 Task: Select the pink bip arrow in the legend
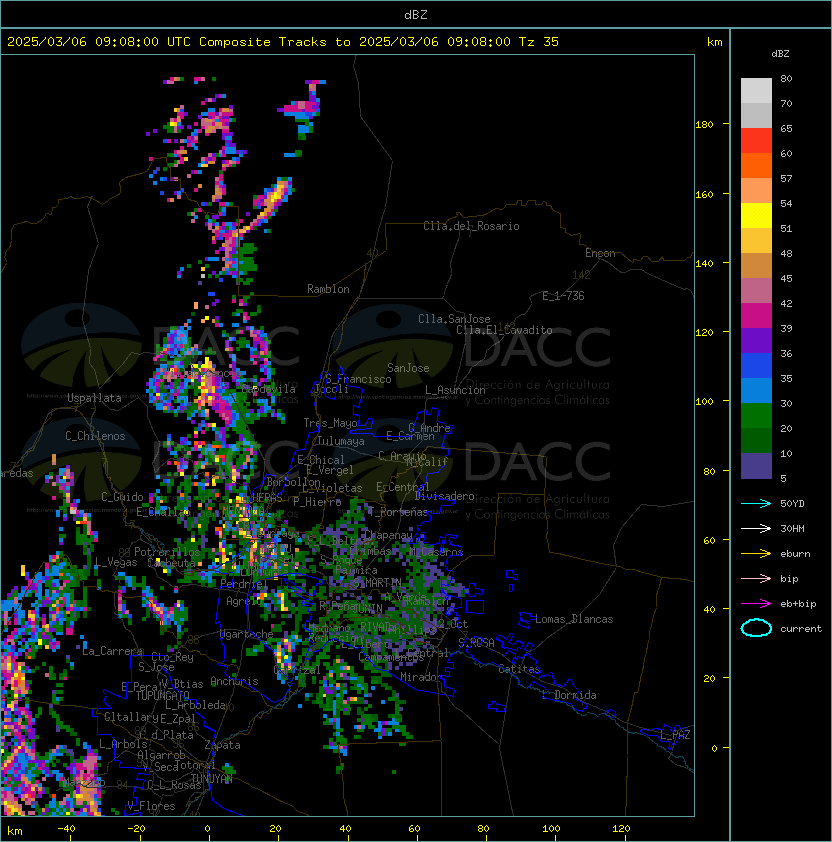pos(756,578)
